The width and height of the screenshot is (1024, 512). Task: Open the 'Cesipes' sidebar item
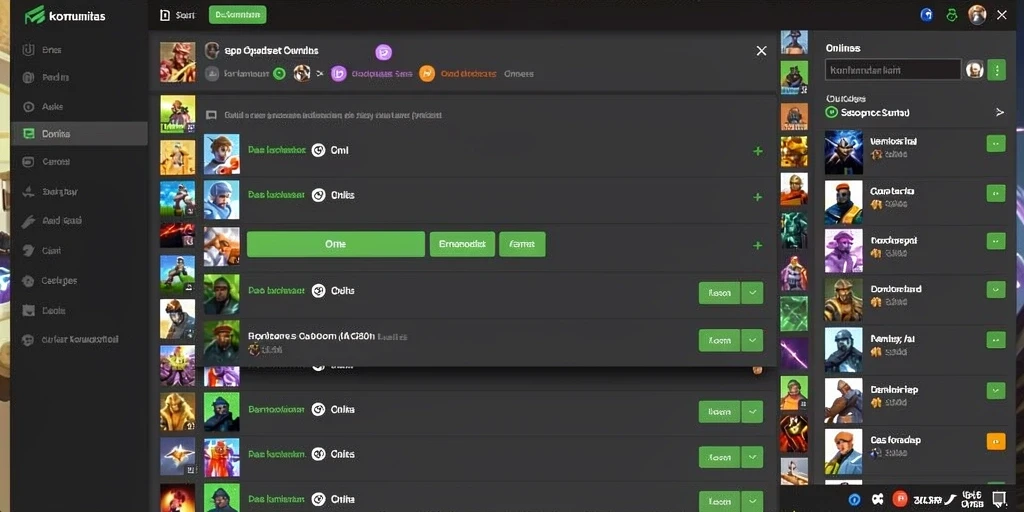[59, 281]
